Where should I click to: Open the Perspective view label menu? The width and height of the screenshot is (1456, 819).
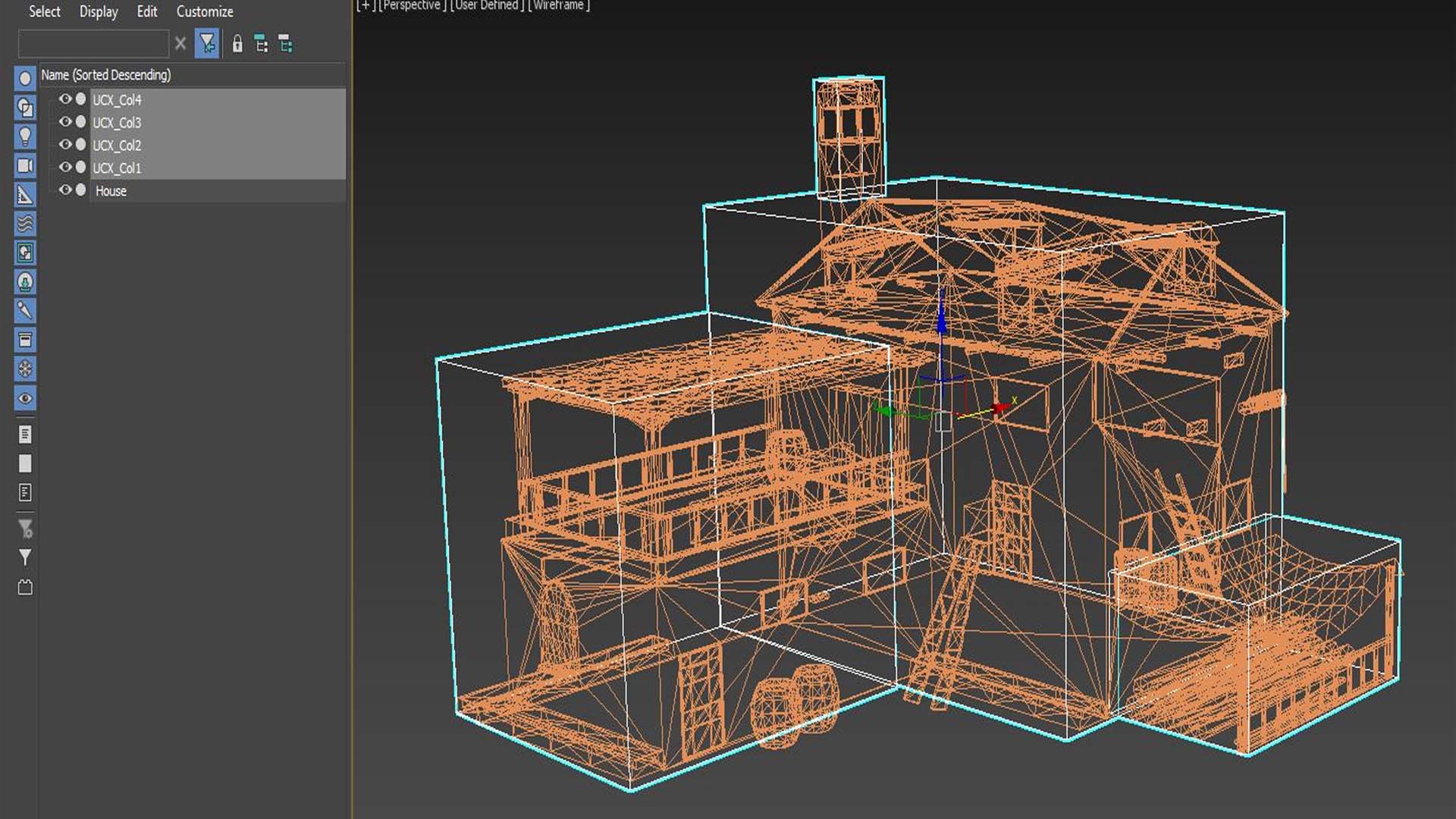point(412,5)
